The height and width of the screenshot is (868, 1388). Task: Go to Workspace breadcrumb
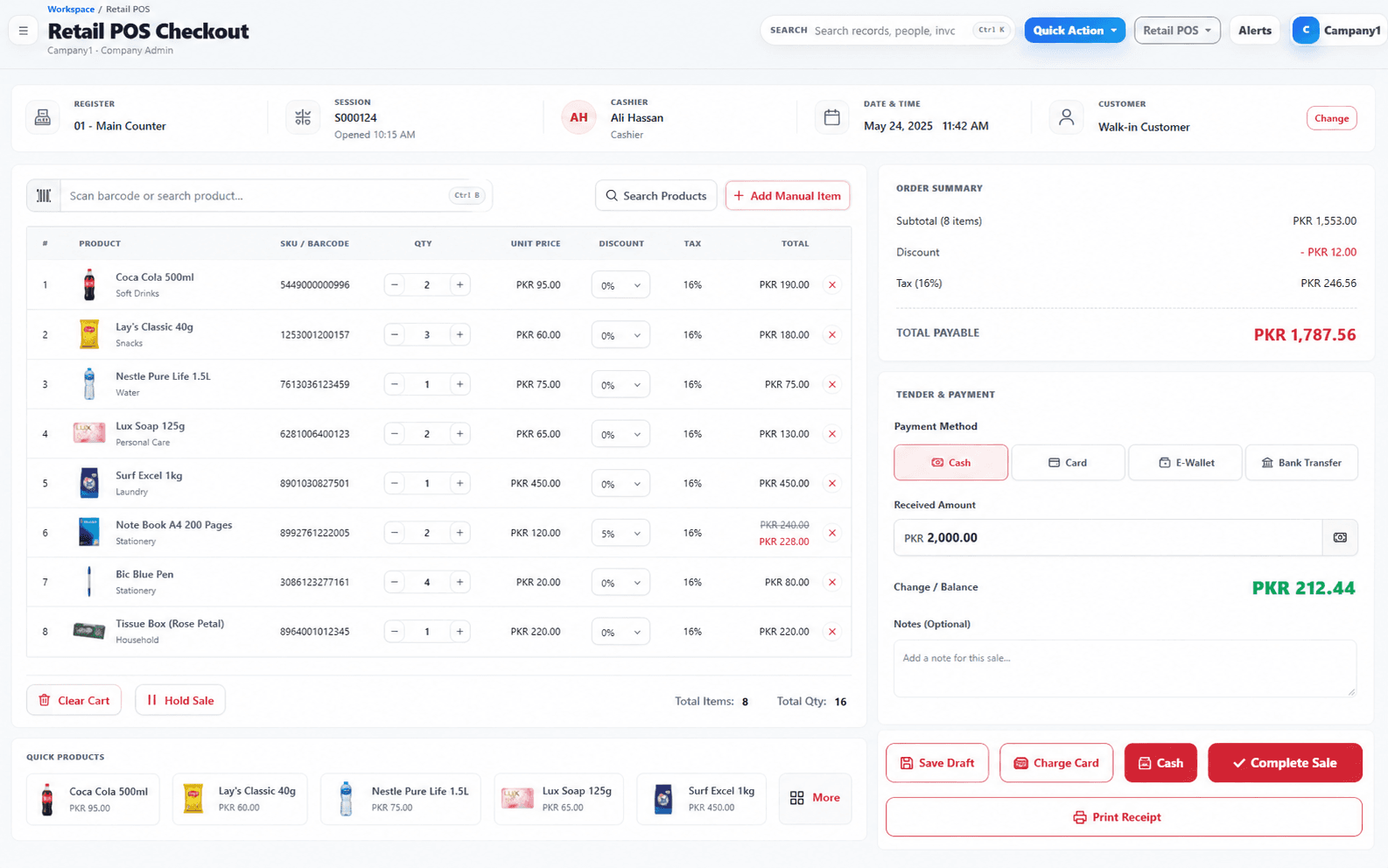click(71, 10)
